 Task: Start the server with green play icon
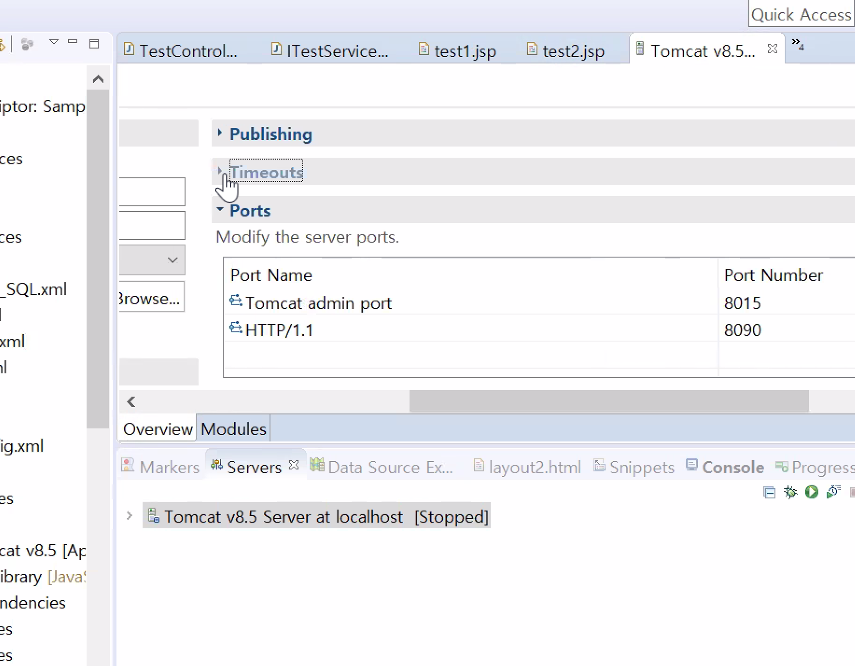tap(811, 492)
